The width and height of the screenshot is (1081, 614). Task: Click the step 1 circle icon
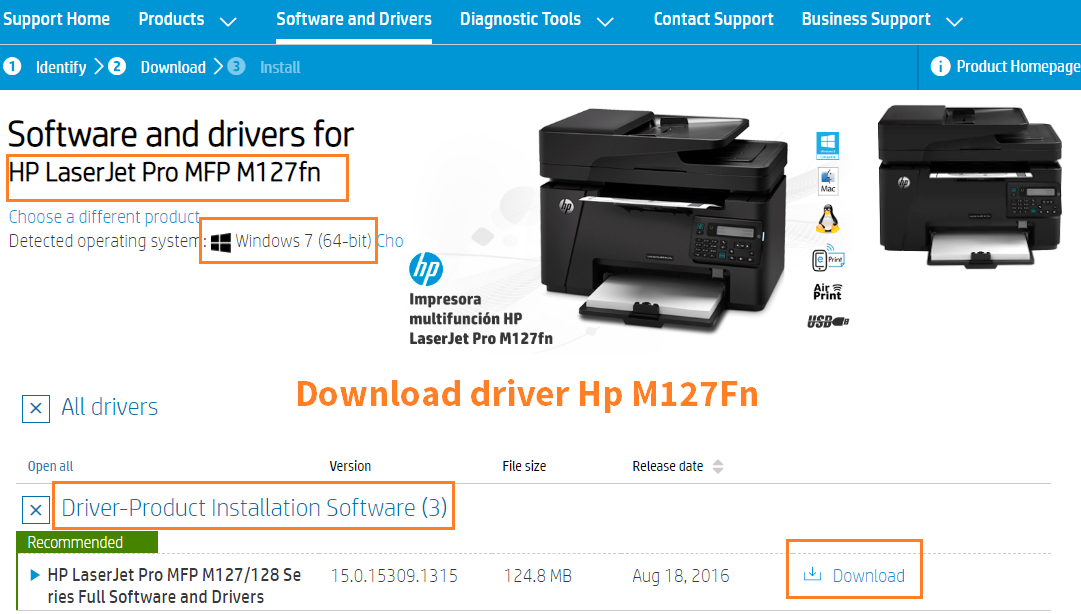pyautogui.click(x=12, y=66)
